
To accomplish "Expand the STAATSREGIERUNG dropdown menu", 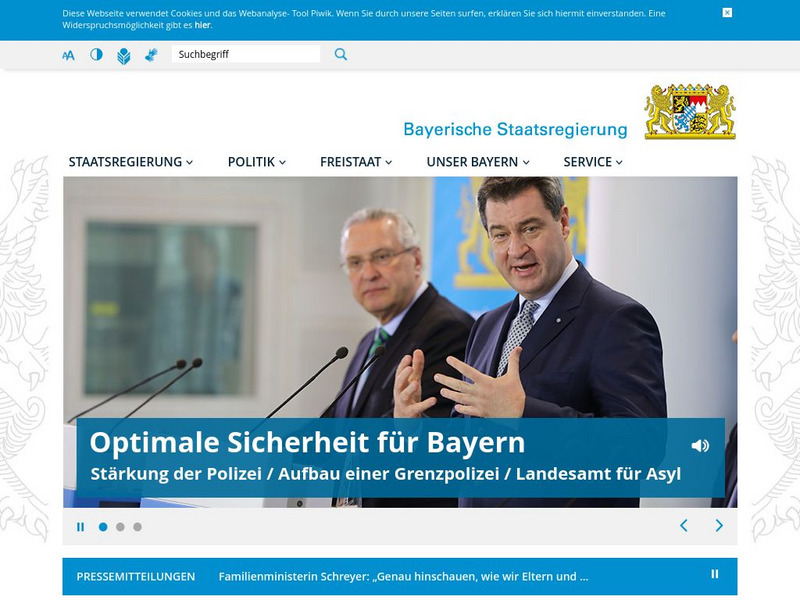I will 124,161.
